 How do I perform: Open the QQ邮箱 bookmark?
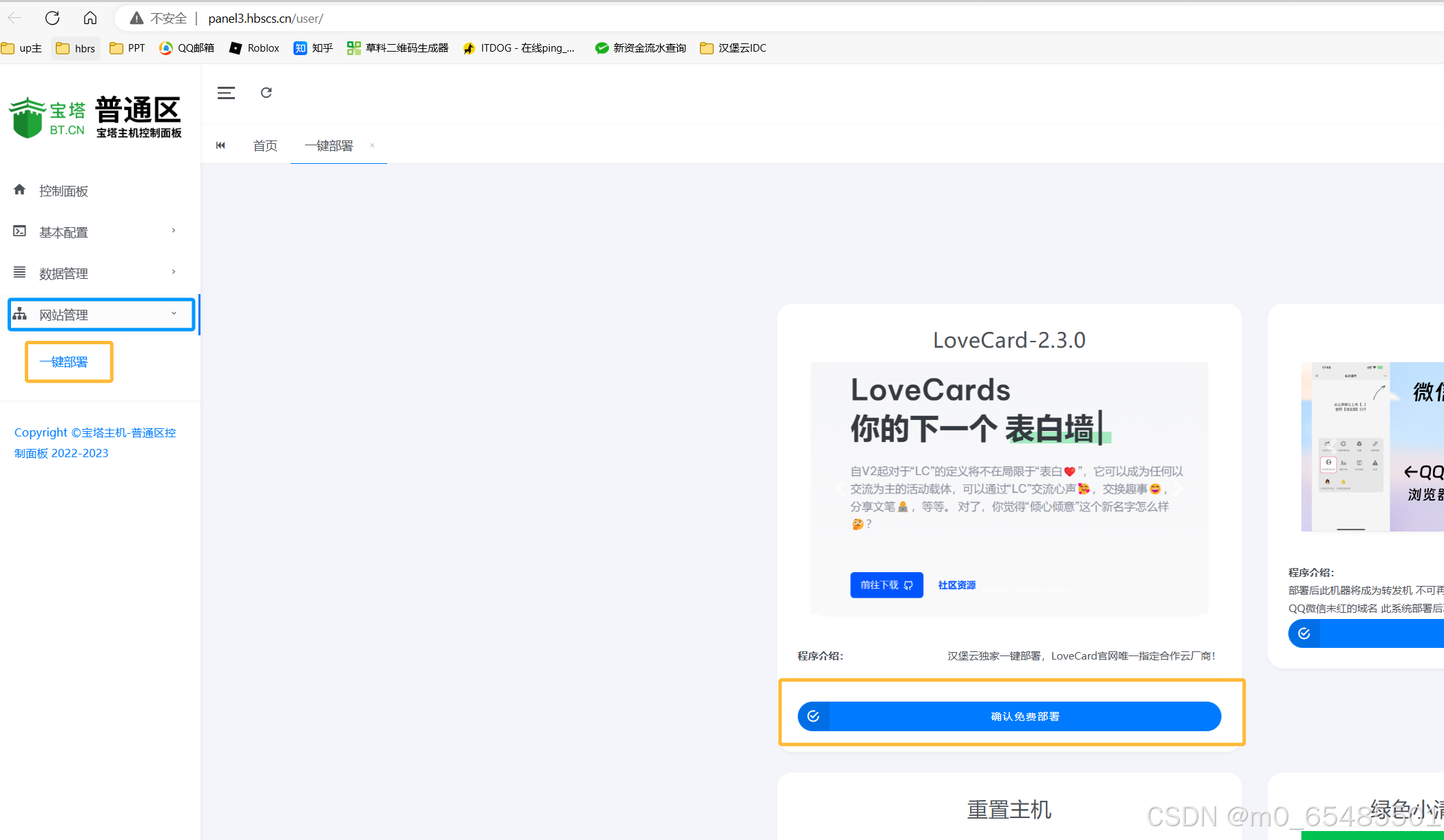click(x=187, y=48)
